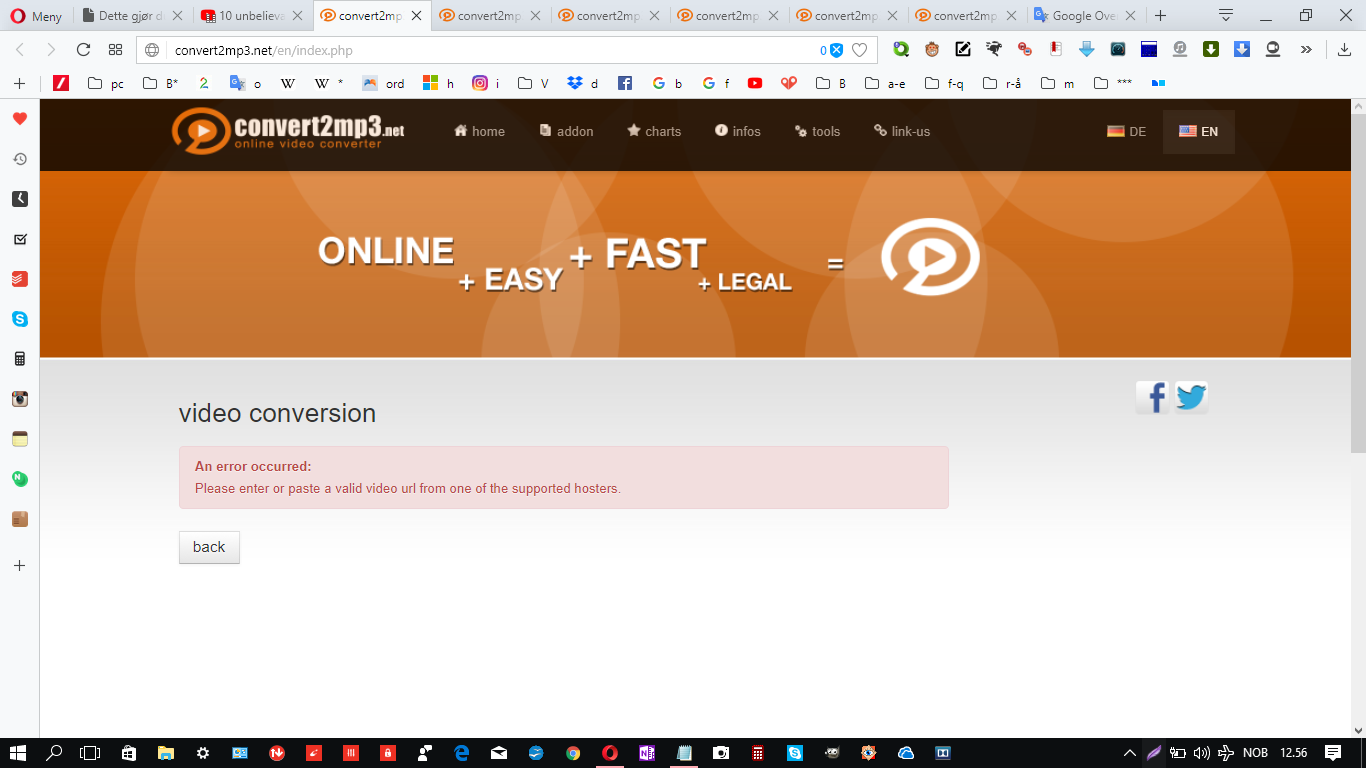Open the tools menu item
The image size is (1366, 768).
(x=817, y=131)
